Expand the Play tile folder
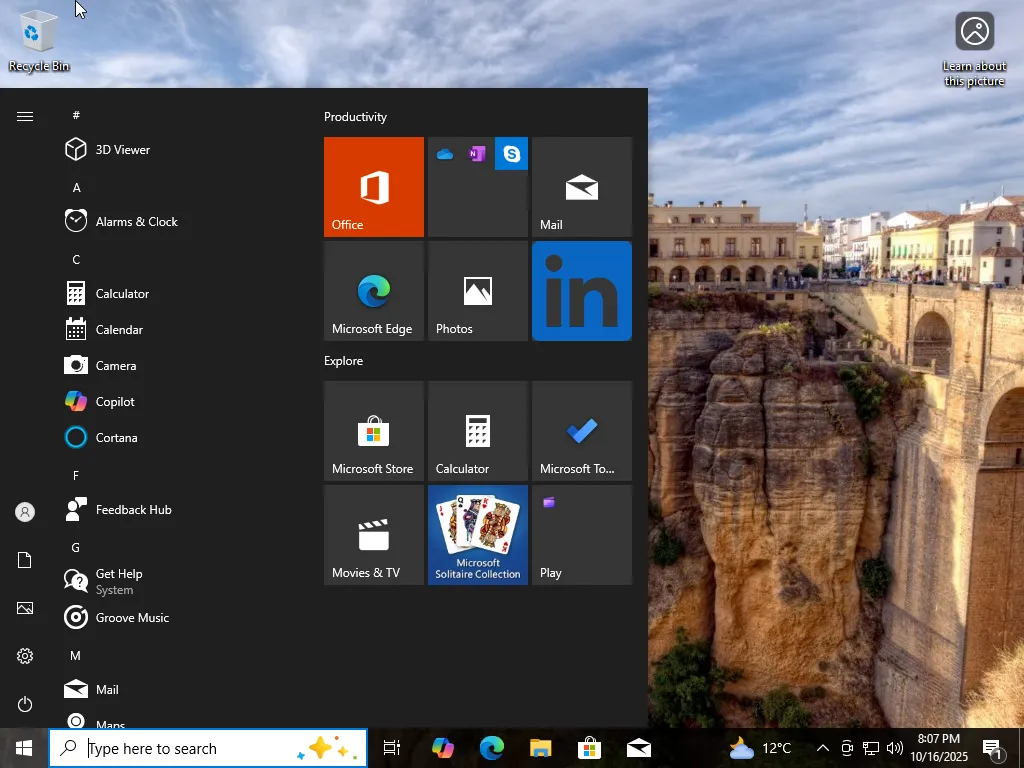1024x768 pixels. (x=582, y=535)
